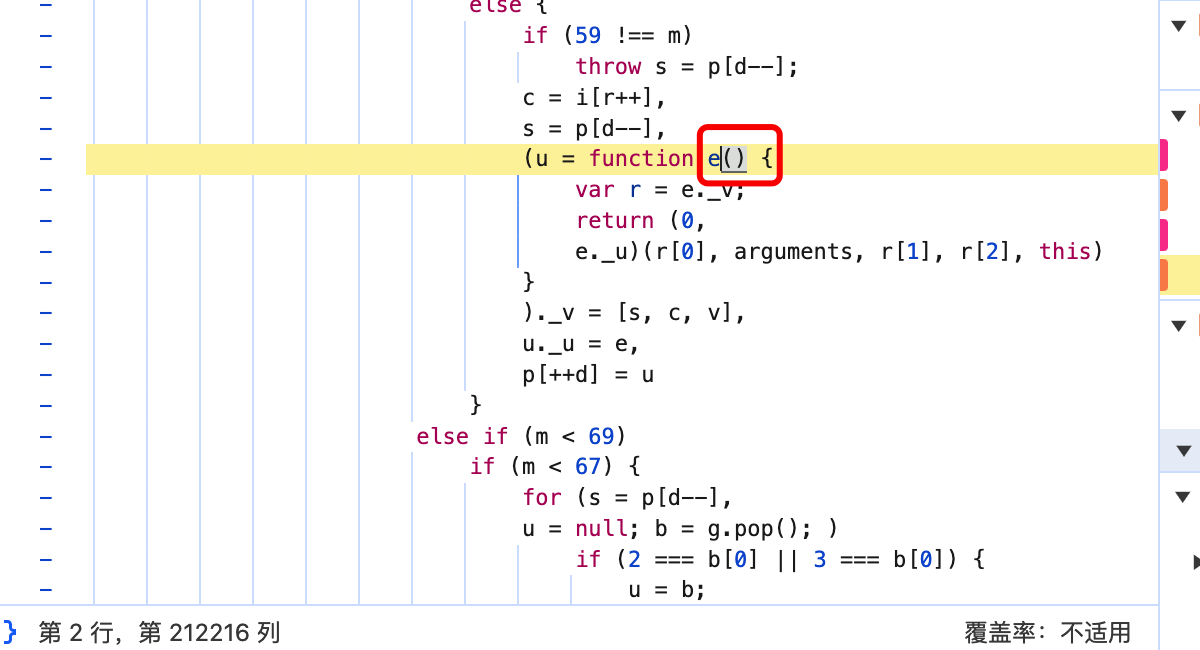Click the 'throw' keyword in the code

click(608, 66)
